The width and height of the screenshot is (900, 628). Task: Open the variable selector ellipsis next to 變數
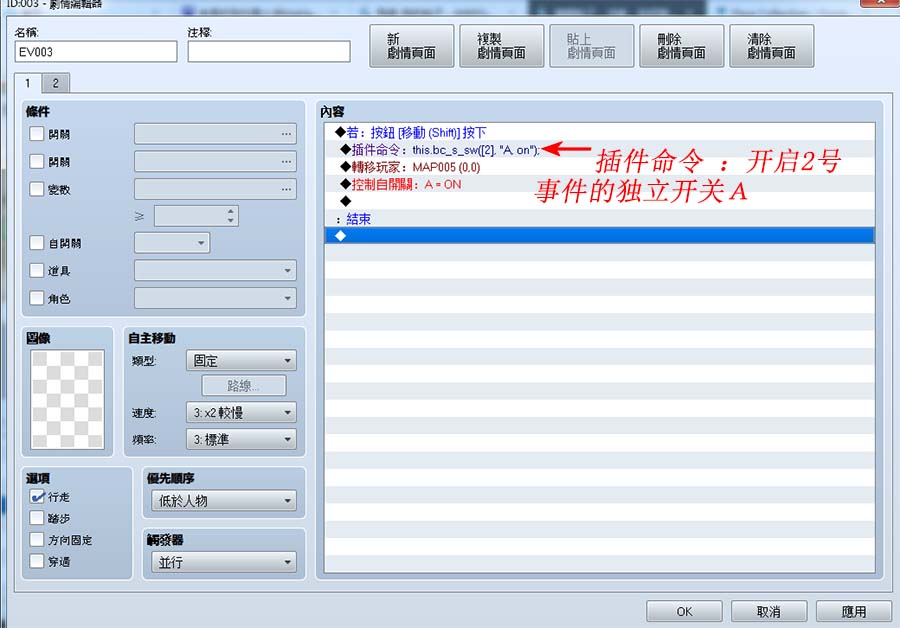286,189
